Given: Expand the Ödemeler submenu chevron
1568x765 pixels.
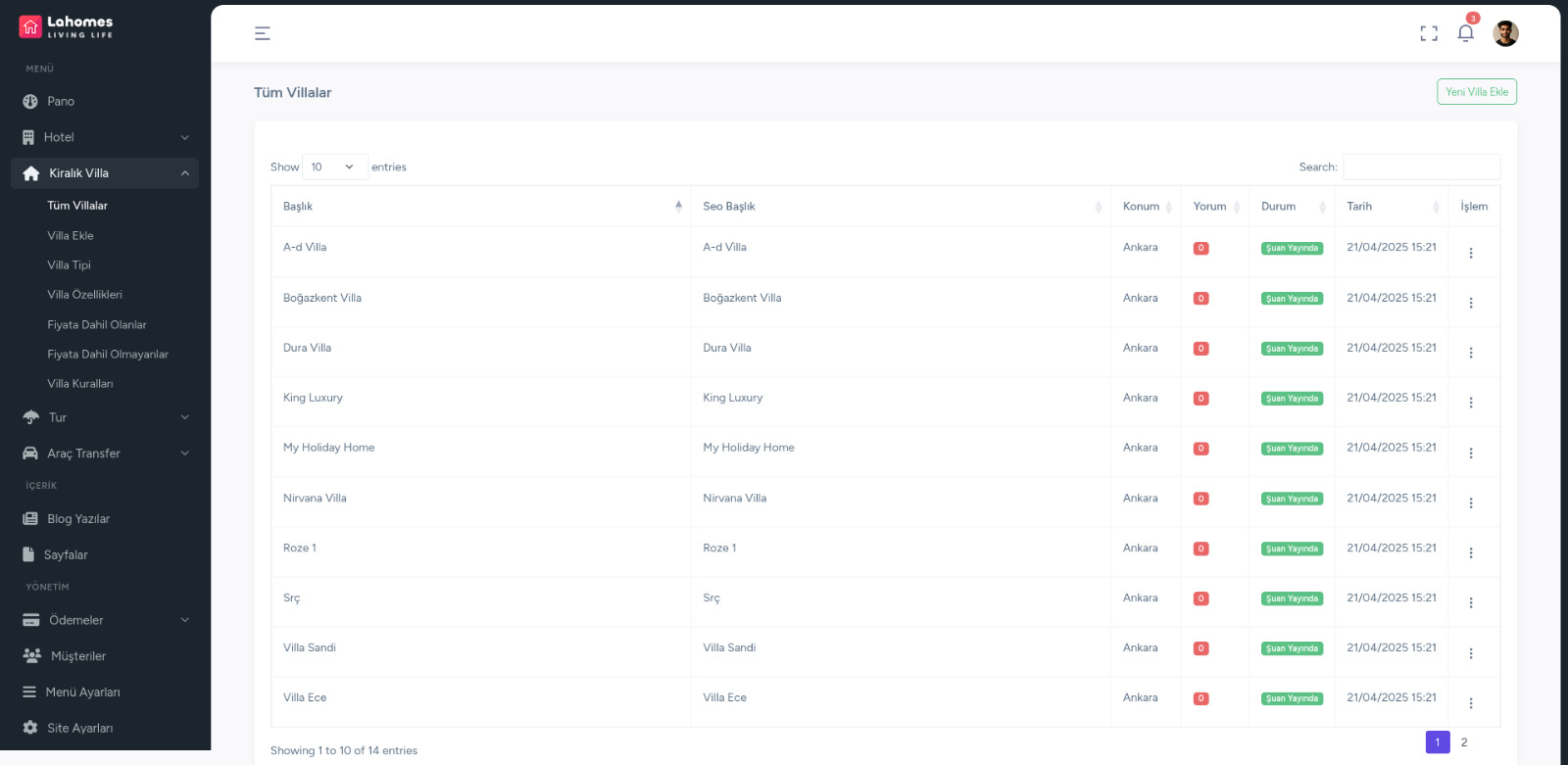Looking at the screenshot, I should (185, 620).
